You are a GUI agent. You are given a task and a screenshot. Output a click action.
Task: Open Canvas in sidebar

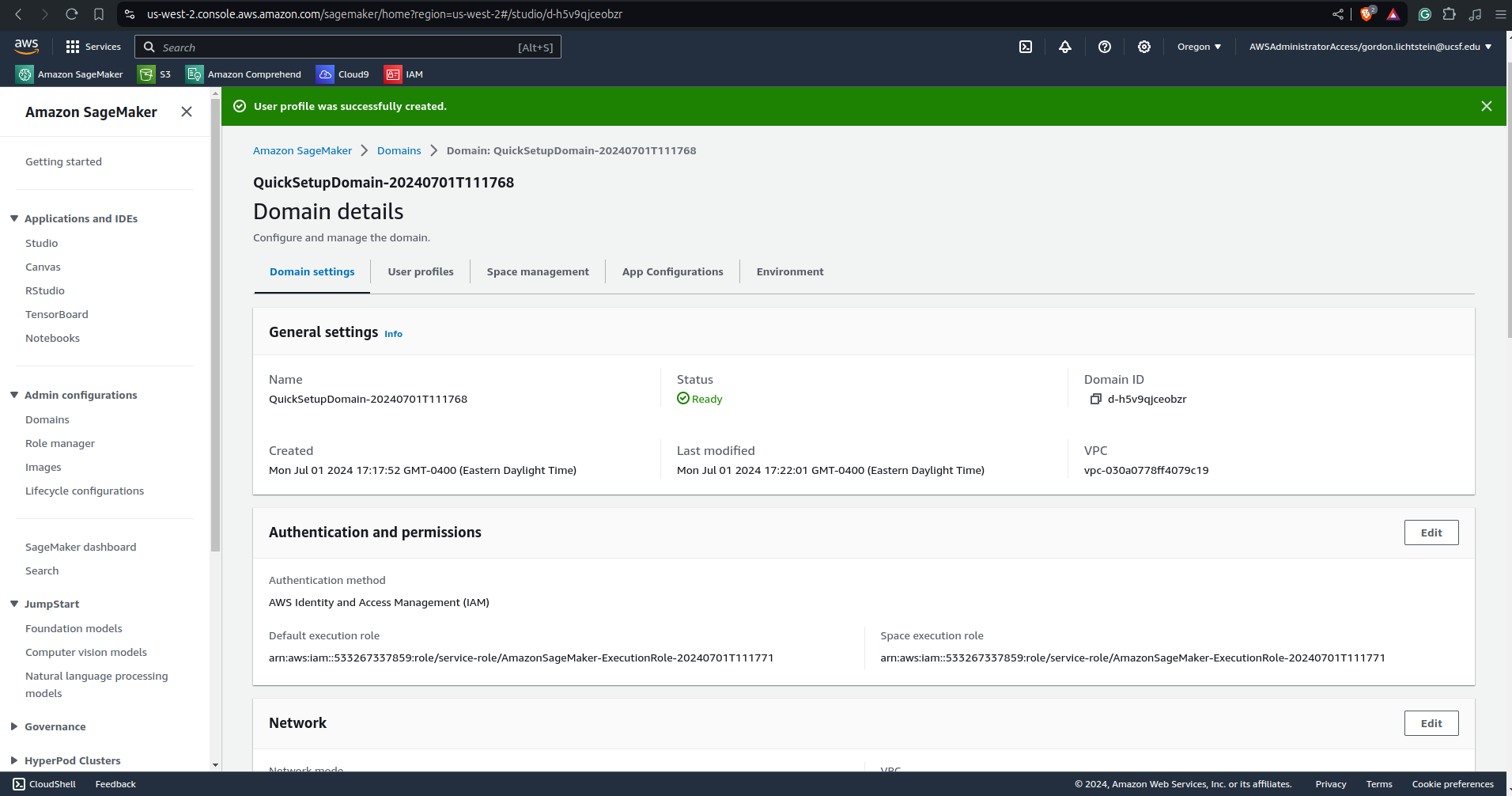[43, 267]
